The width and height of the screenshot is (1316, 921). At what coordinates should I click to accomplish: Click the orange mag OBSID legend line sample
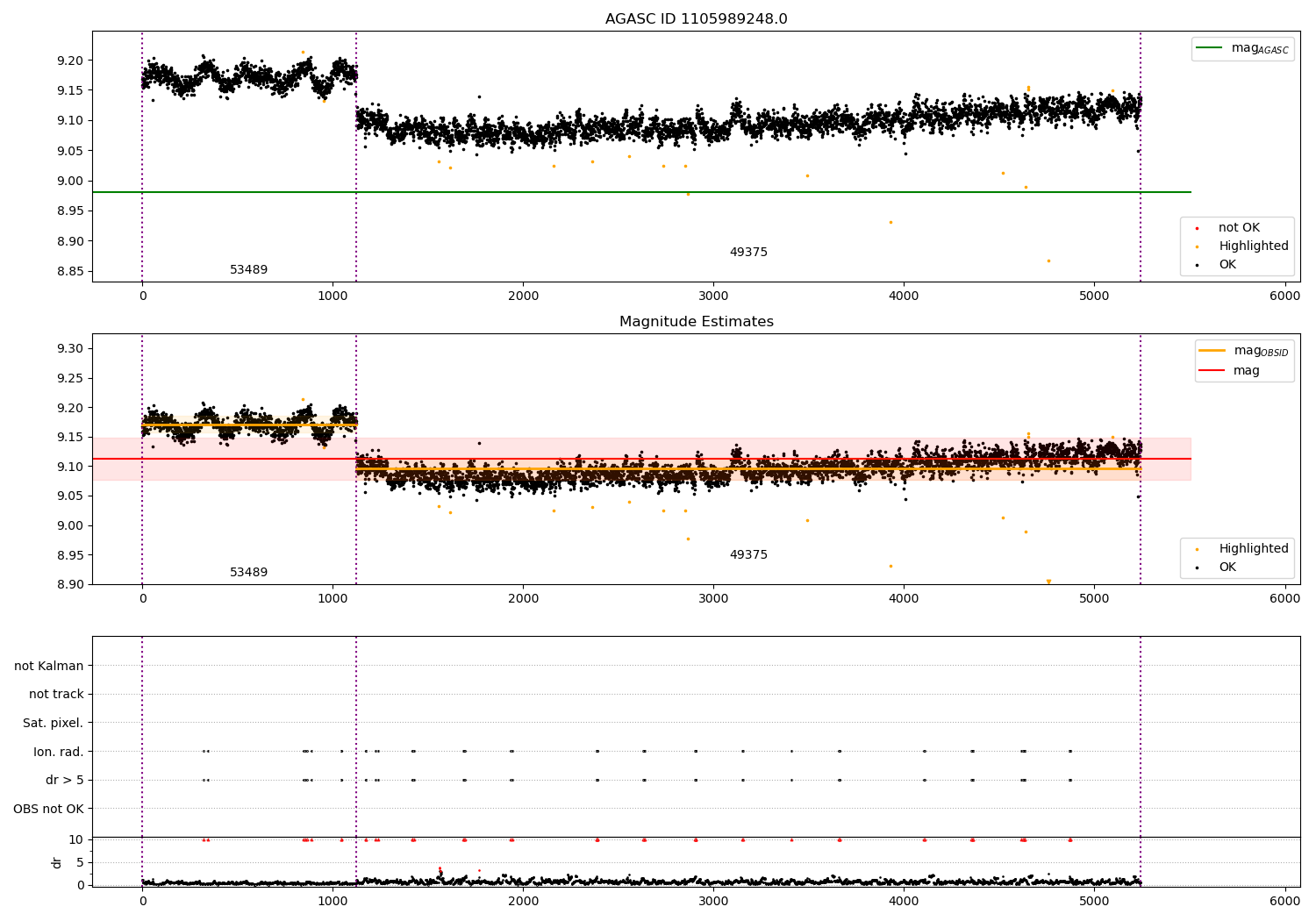pyautogui.click(x=1212, y=351)
